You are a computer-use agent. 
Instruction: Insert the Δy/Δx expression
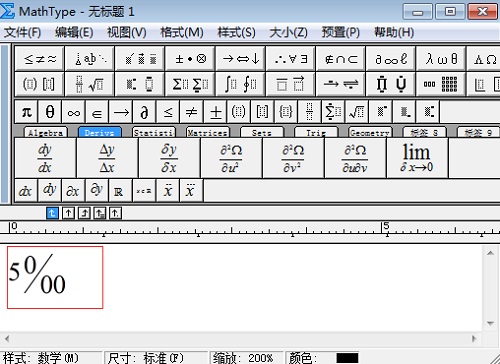(107, 158)
